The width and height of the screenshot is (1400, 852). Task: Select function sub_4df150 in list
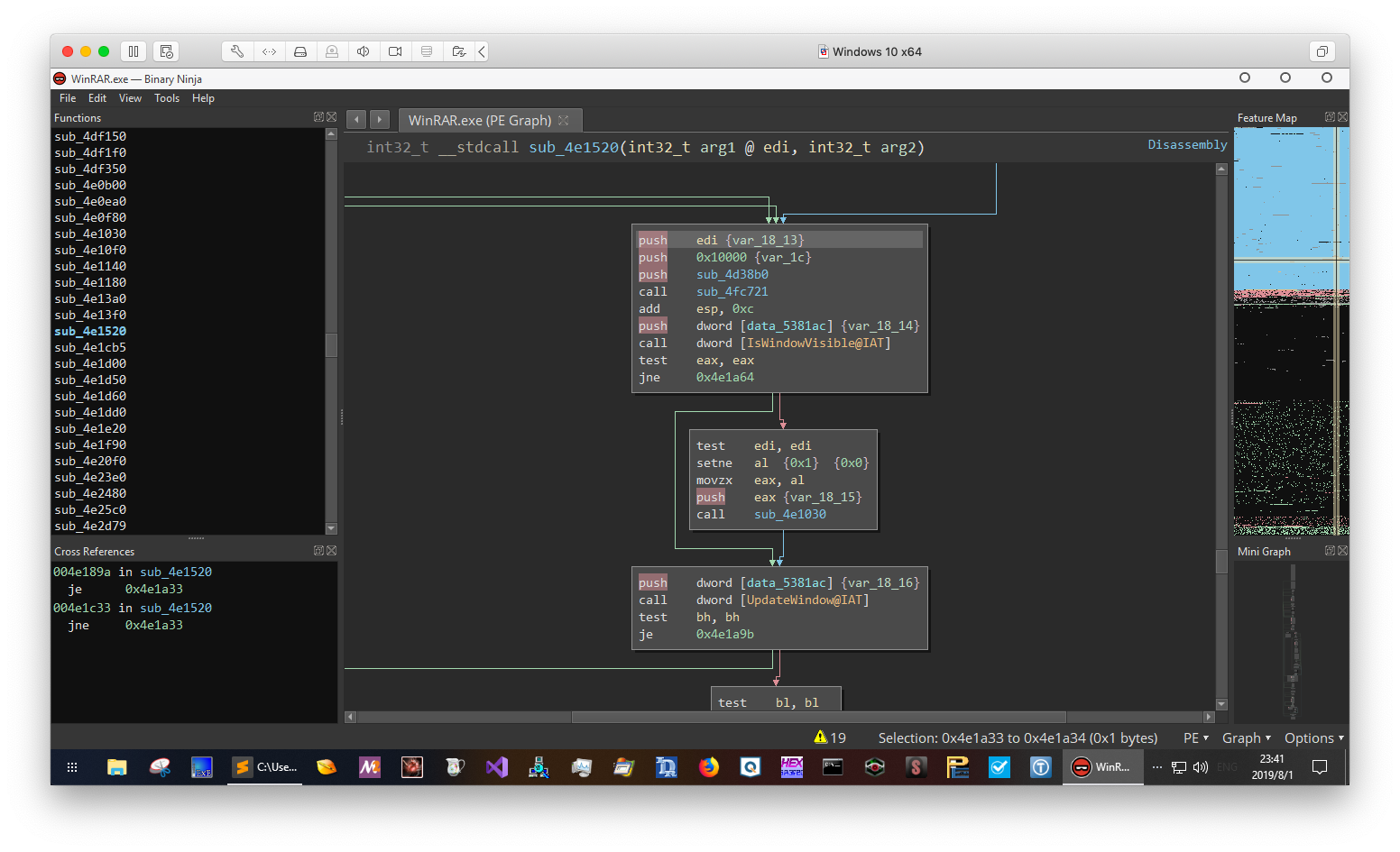pyautogui.click(x=90, y=136)
